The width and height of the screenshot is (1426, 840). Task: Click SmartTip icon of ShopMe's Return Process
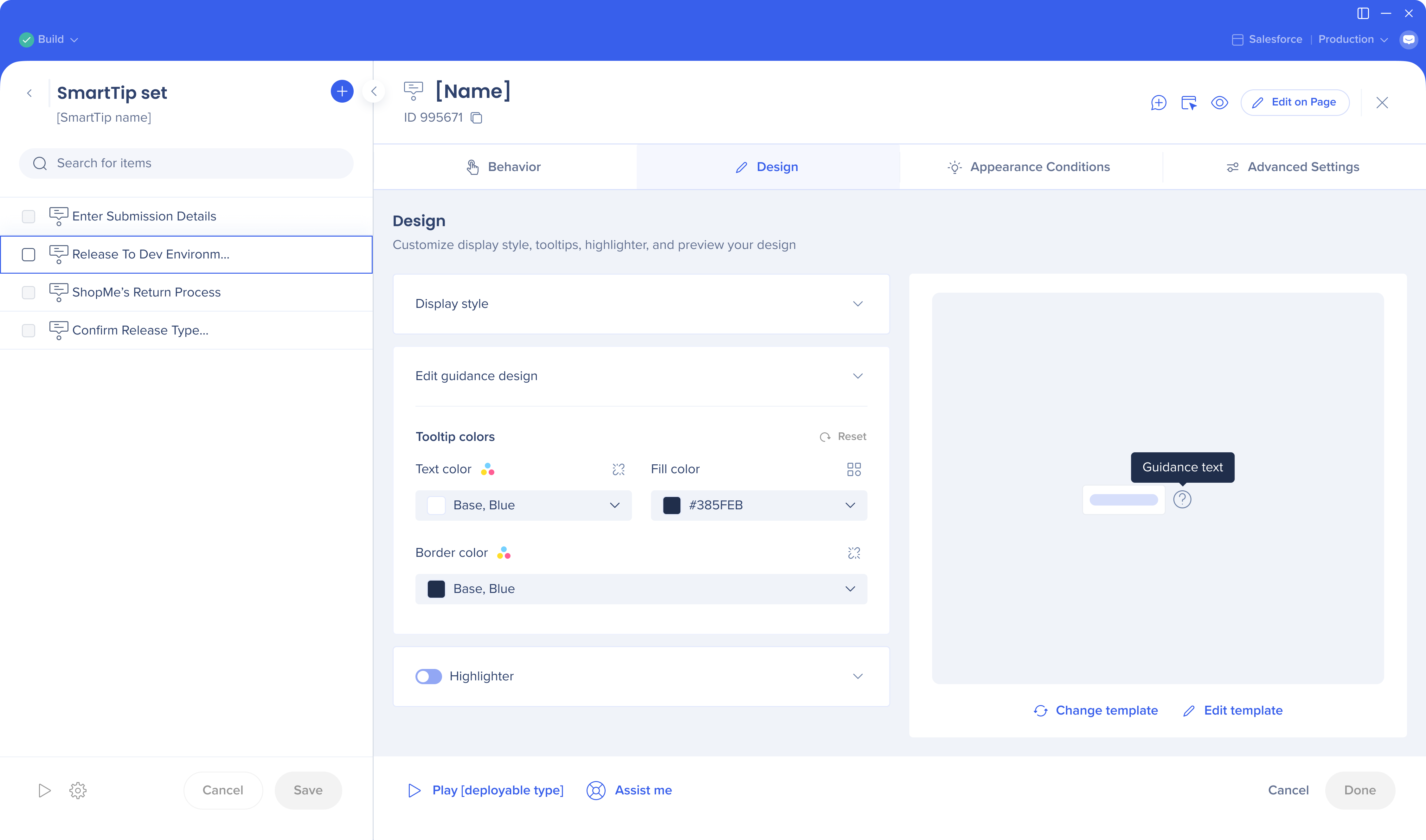point(58,292)
